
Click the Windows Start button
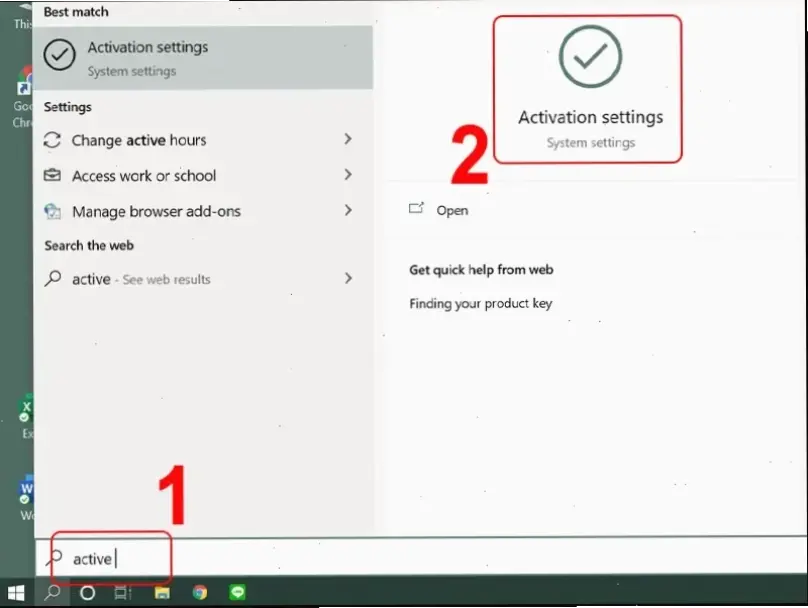tap(16, 593)
